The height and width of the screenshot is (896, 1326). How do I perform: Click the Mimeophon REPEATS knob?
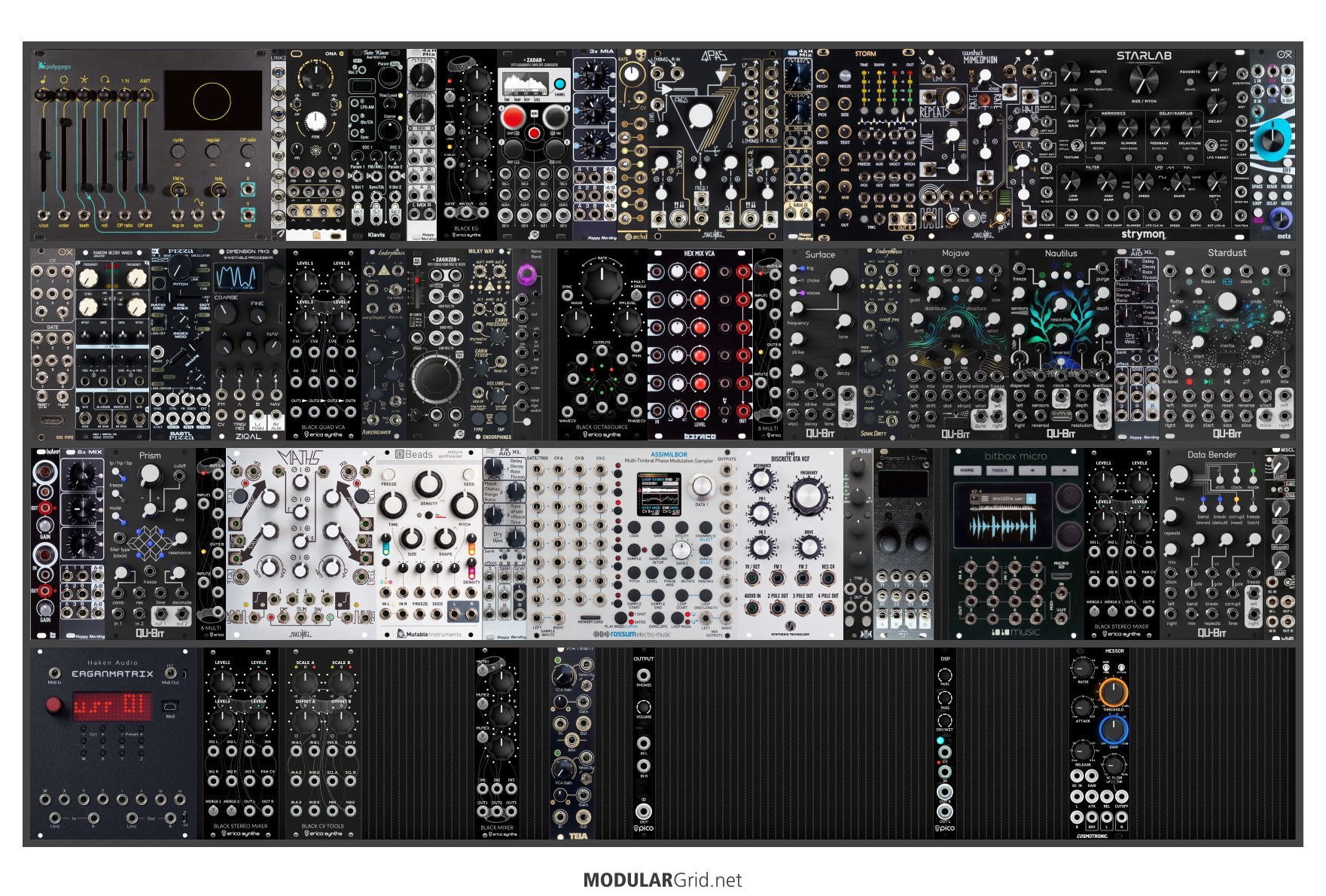pos(953,98)
